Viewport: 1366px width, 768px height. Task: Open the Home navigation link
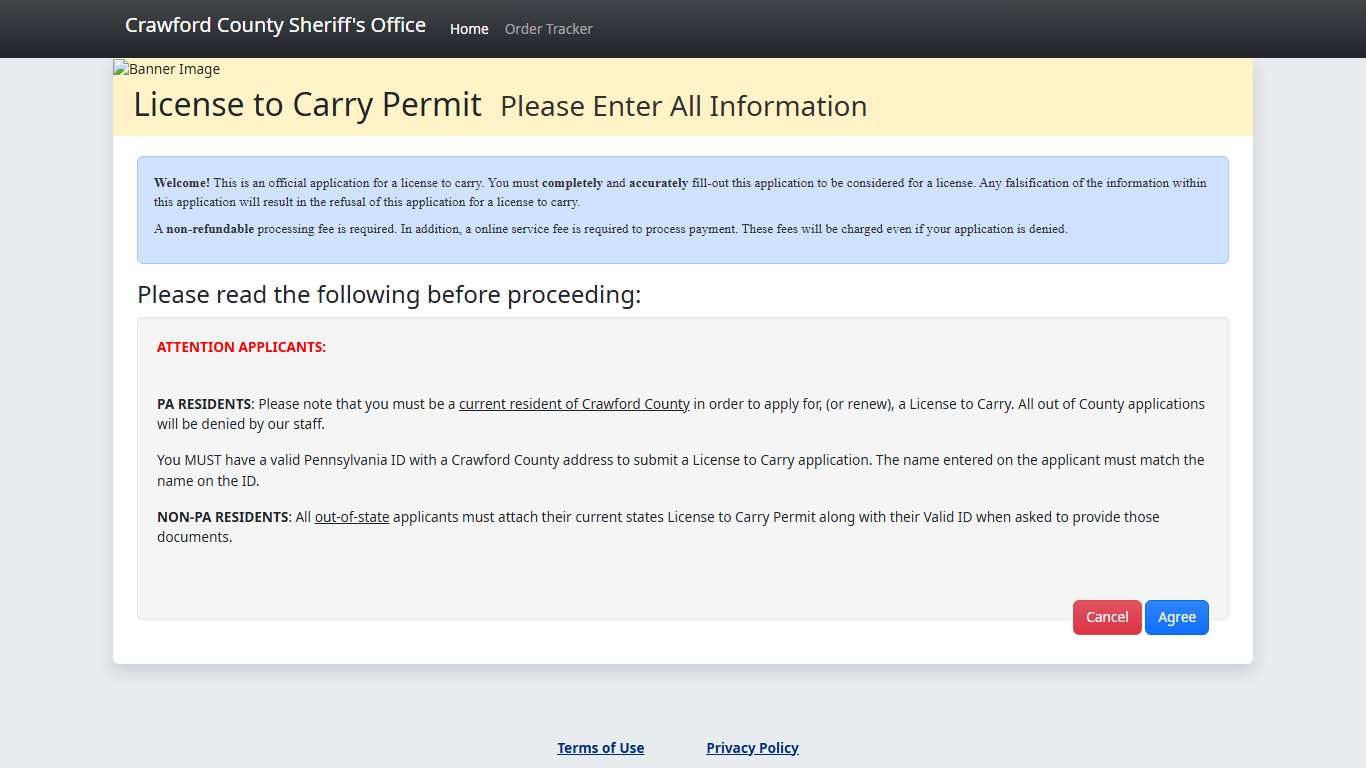point(469,29)
